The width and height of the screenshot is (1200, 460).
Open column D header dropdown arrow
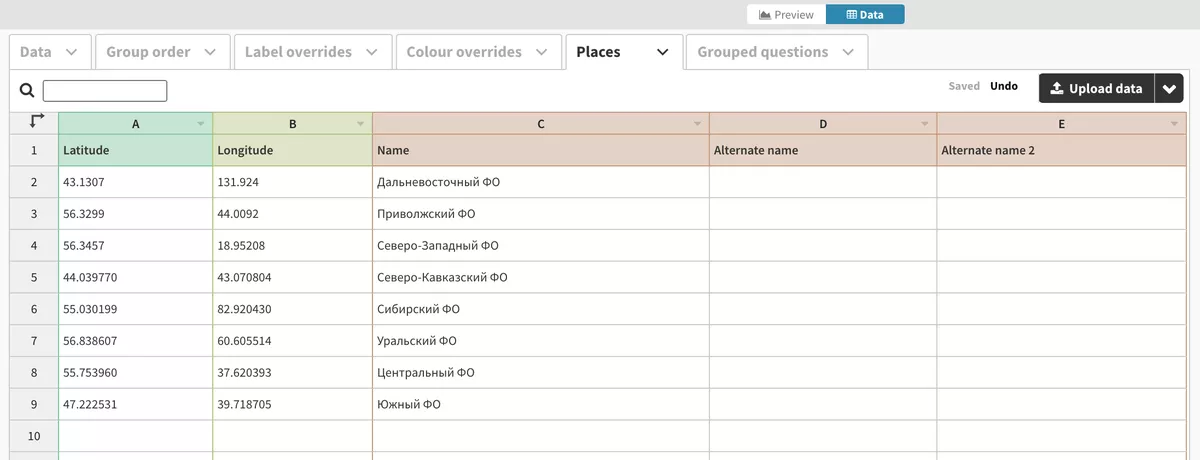point(925,124)
